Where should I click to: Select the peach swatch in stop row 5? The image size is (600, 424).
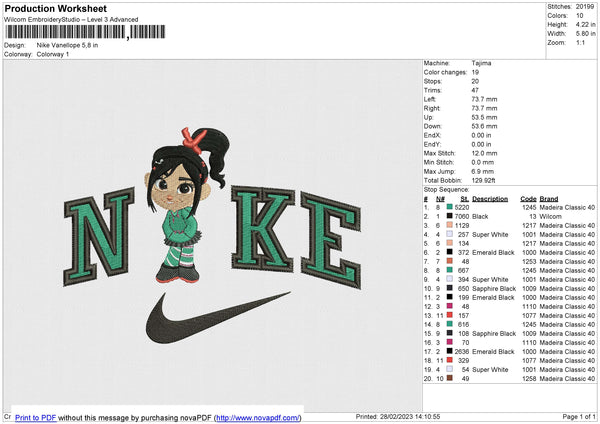coord(450,243)
